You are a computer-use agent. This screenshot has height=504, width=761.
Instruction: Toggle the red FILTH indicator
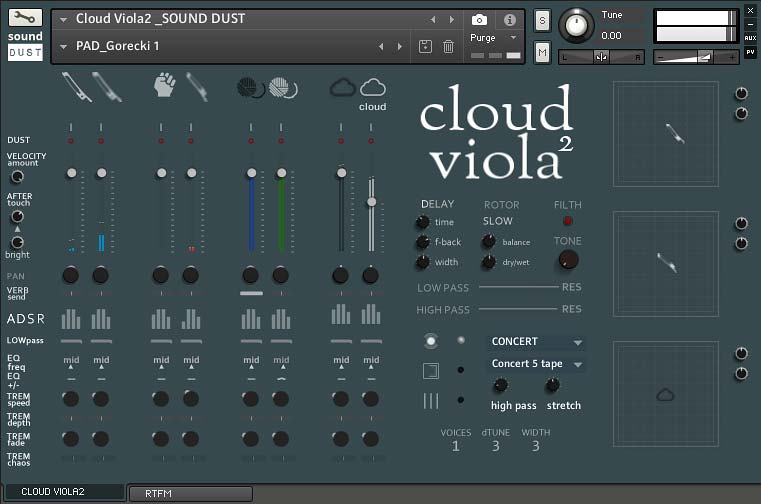tap(568, 221)
